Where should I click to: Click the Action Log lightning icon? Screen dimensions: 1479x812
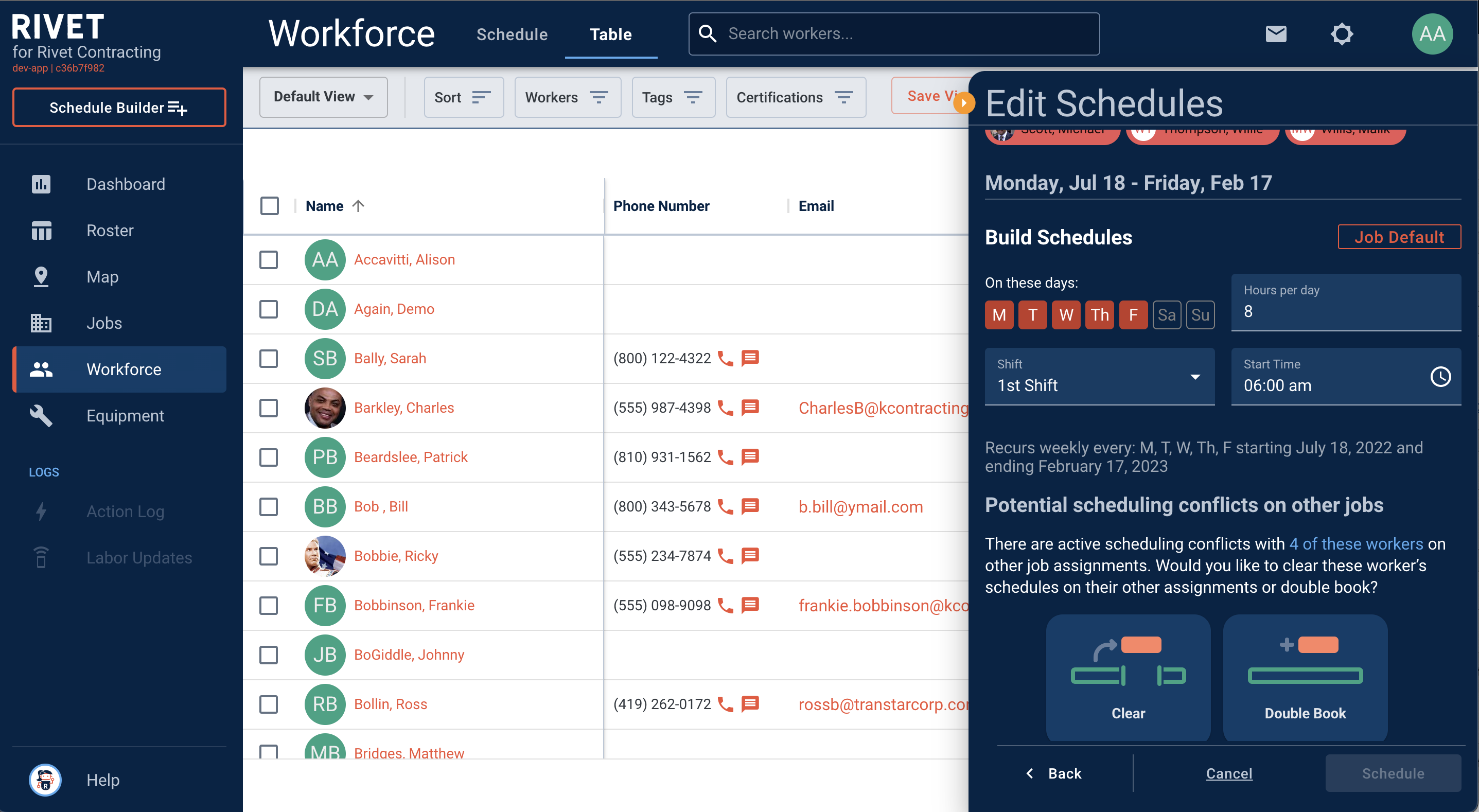(41, 511)
